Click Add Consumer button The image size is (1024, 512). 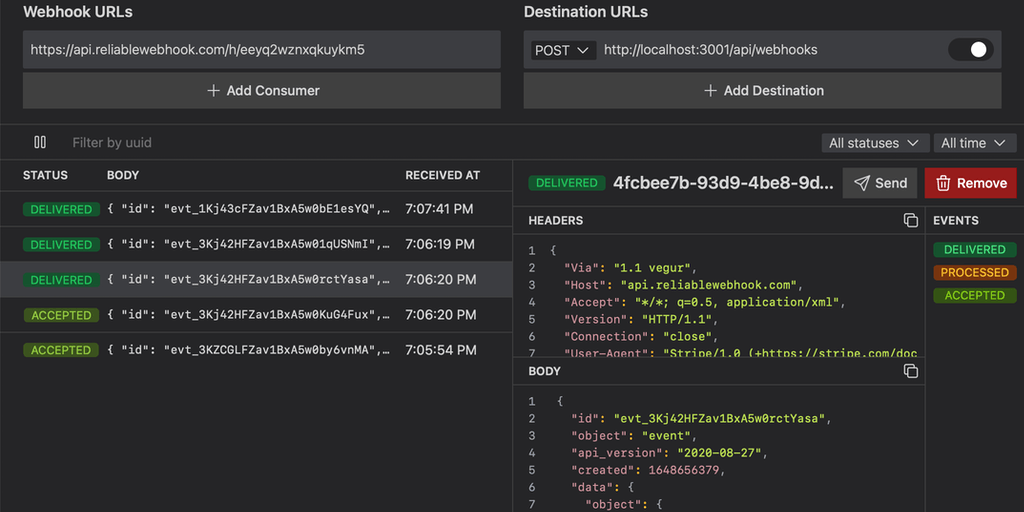click(262, 90)
